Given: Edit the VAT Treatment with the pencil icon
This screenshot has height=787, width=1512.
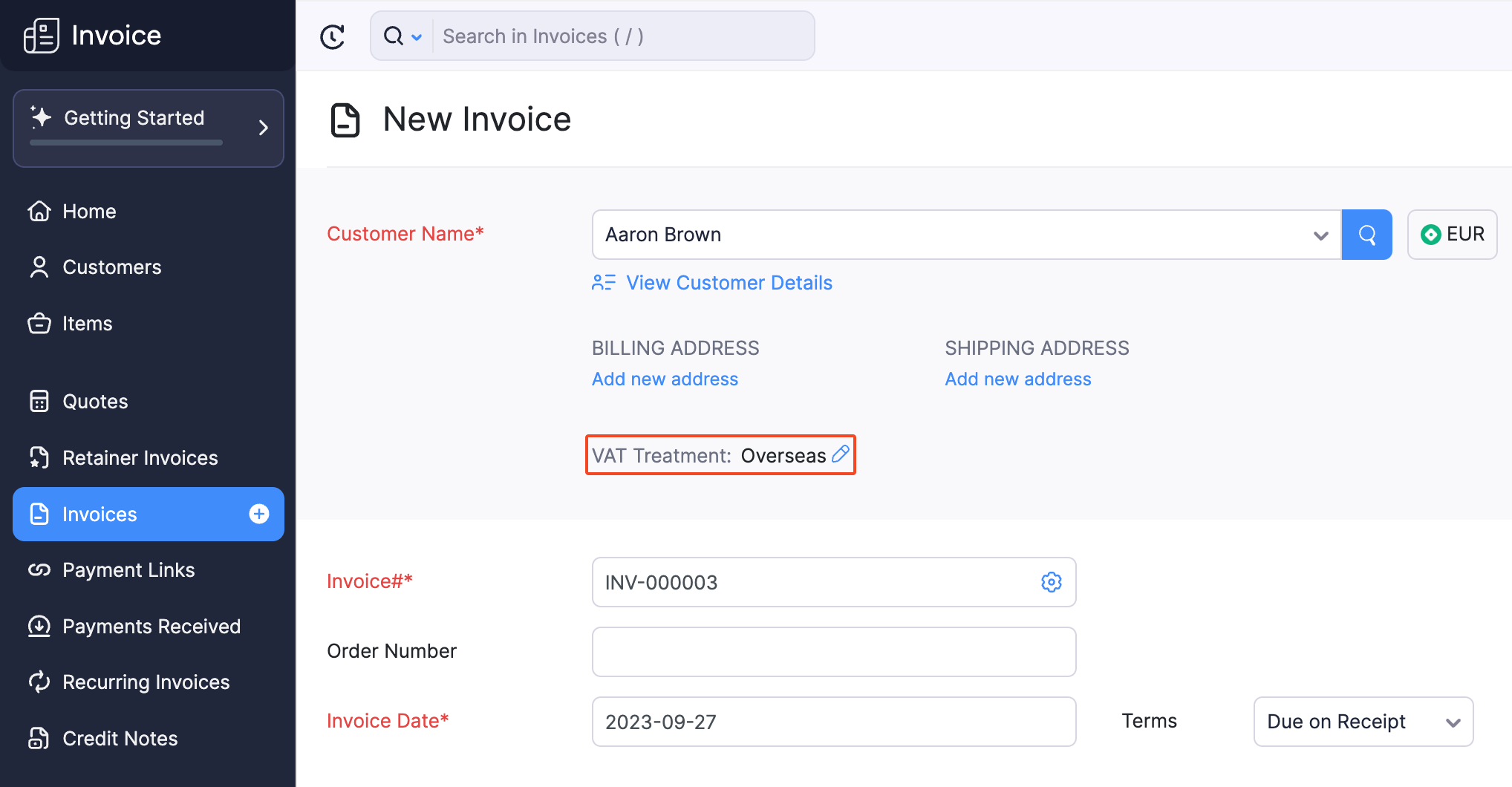Looking at the screenshot, I should pyautogui.click(x=840, y=454).
